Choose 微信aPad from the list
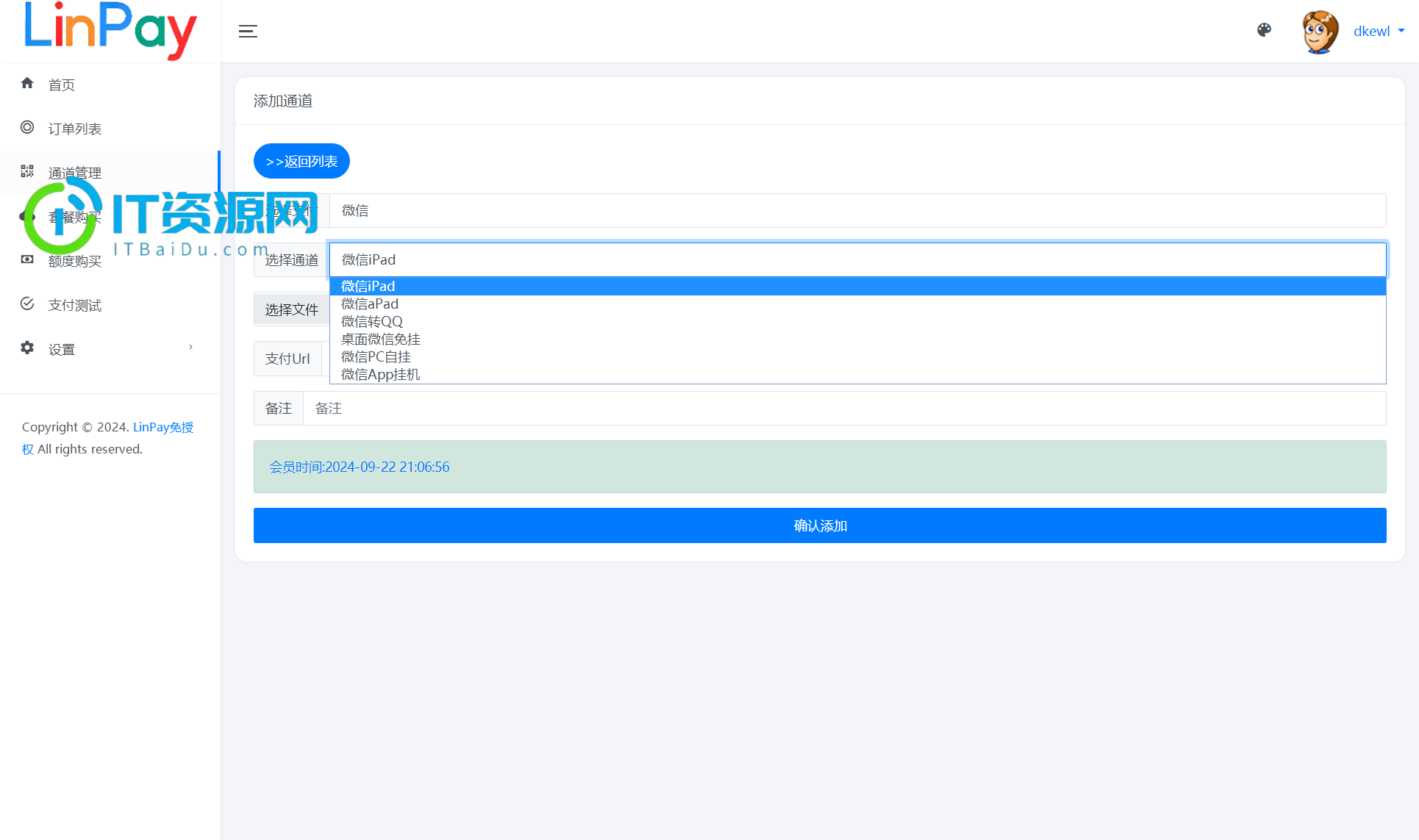The width and height of the screenshot is (1419, 840). pos(857,304)
